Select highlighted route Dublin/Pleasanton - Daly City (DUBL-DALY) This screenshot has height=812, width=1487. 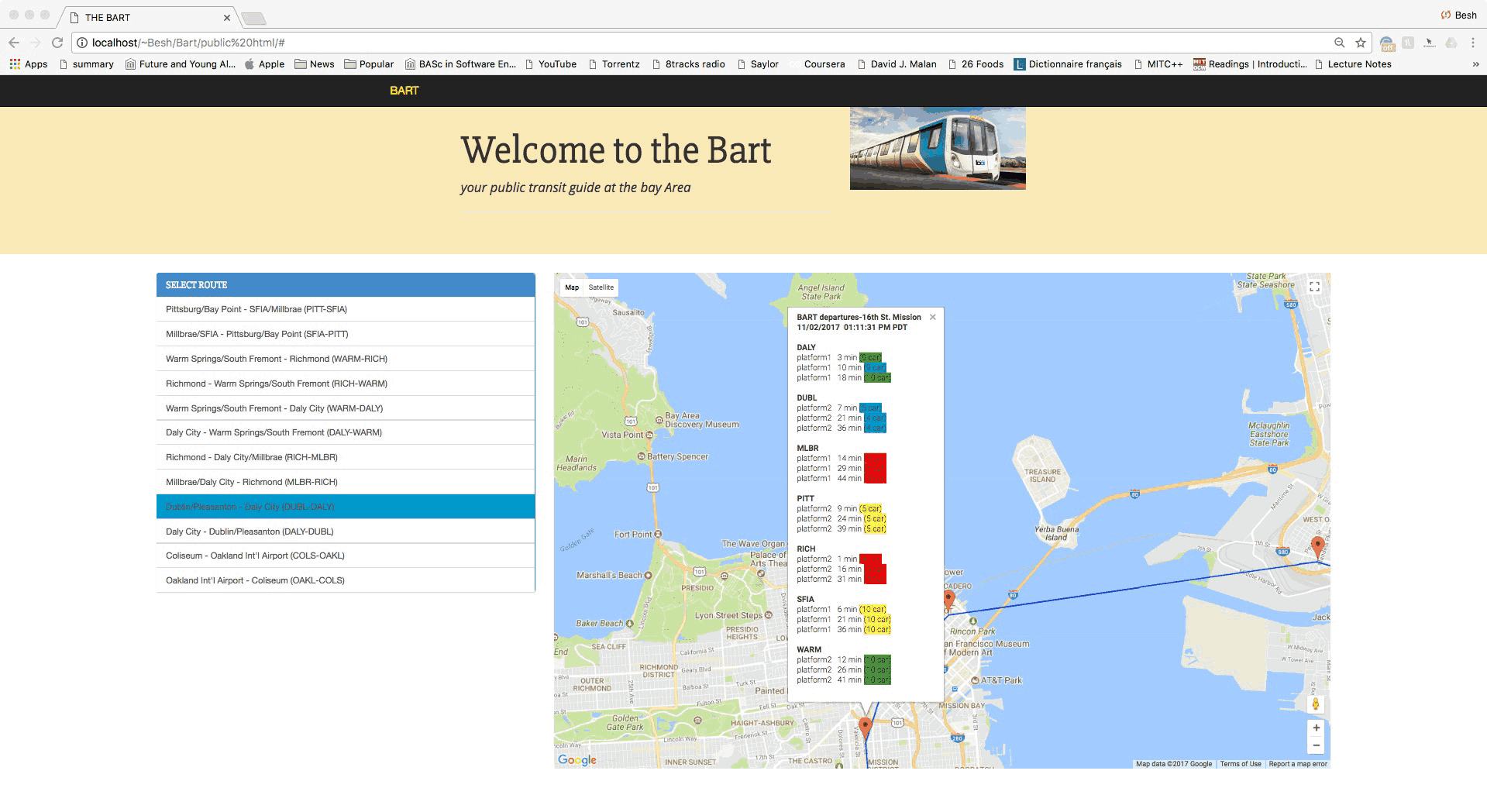346,507
